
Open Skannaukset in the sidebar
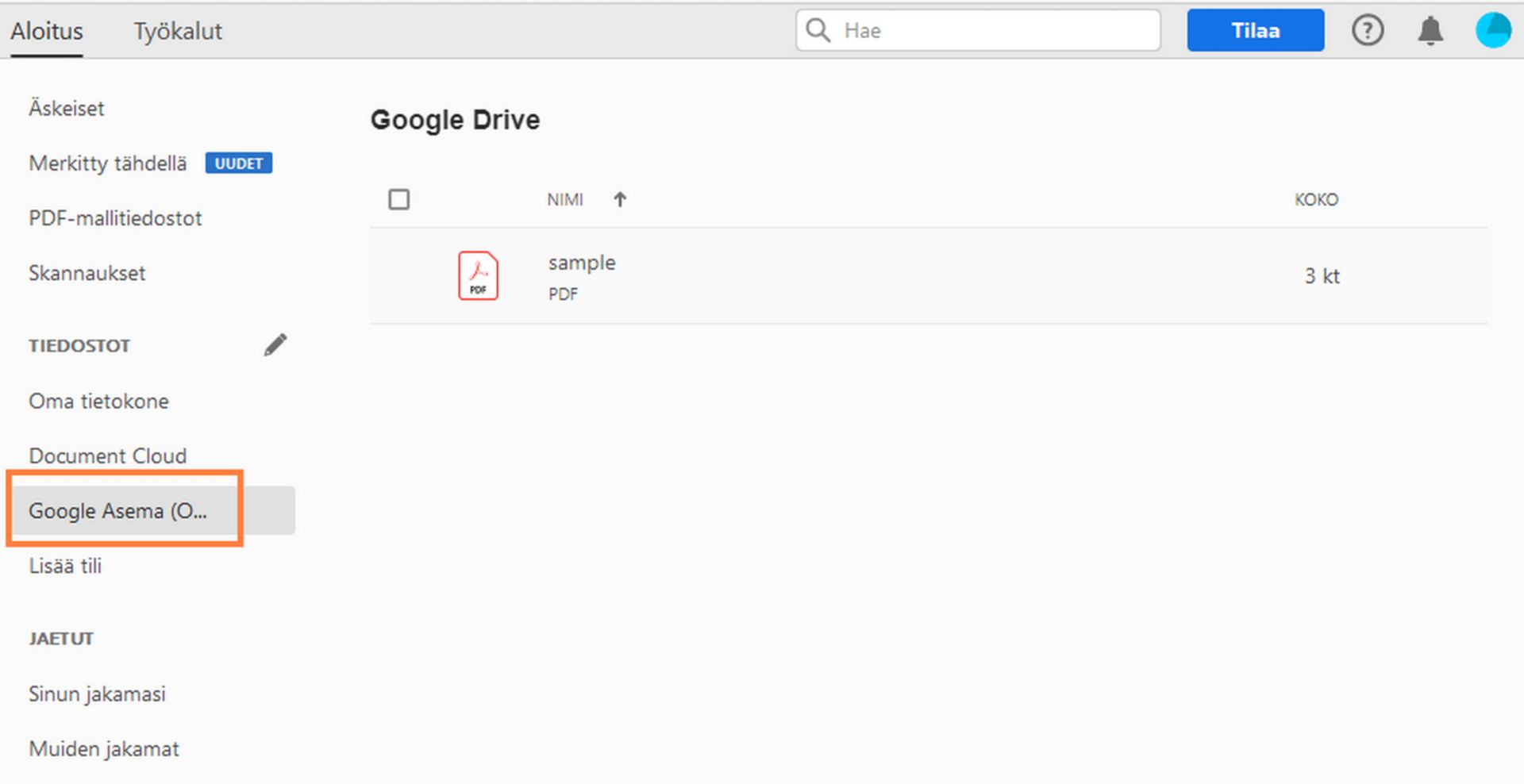[87, 273]
